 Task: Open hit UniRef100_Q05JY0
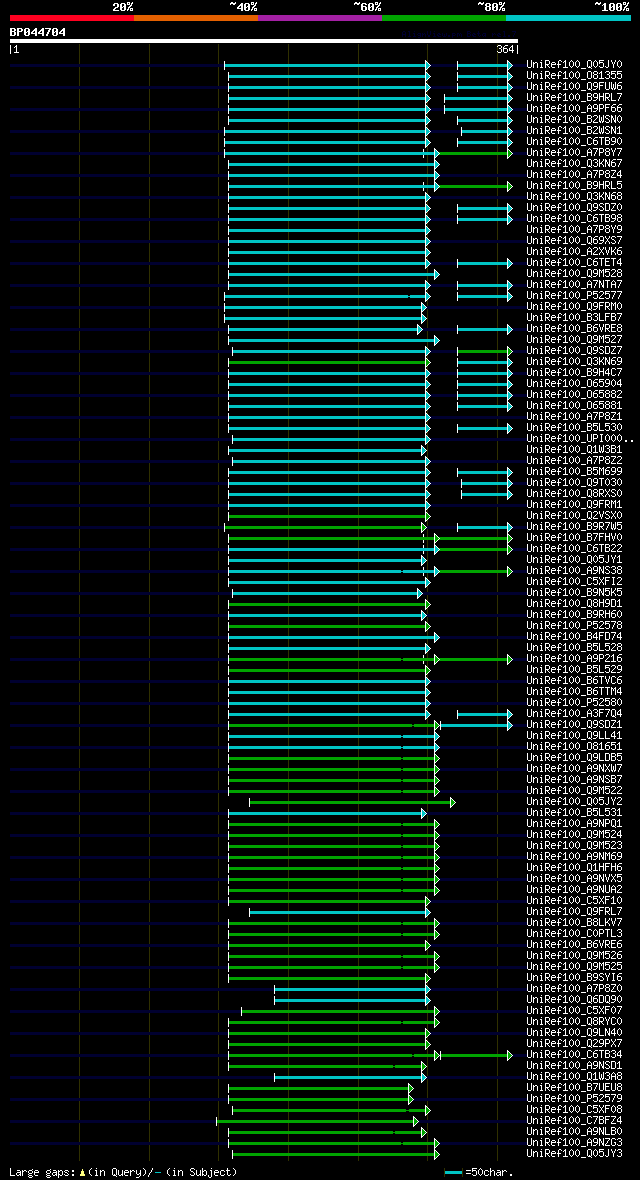pos(574,65)
